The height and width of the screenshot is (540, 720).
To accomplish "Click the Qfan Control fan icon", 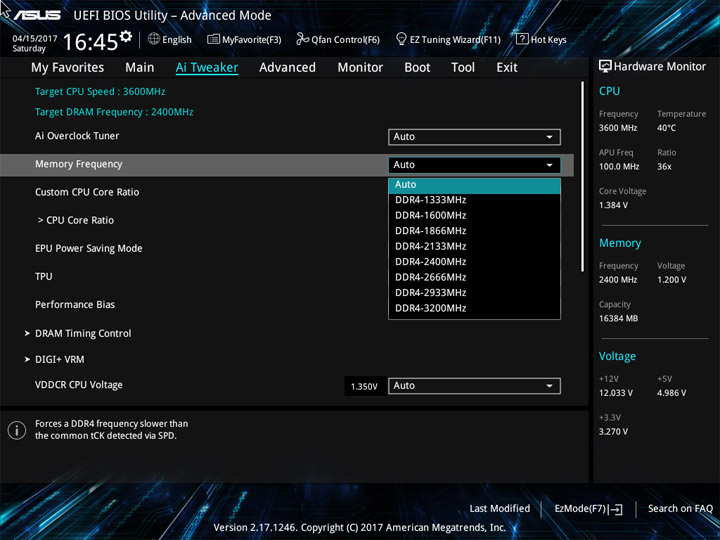I will click(302, 39).
